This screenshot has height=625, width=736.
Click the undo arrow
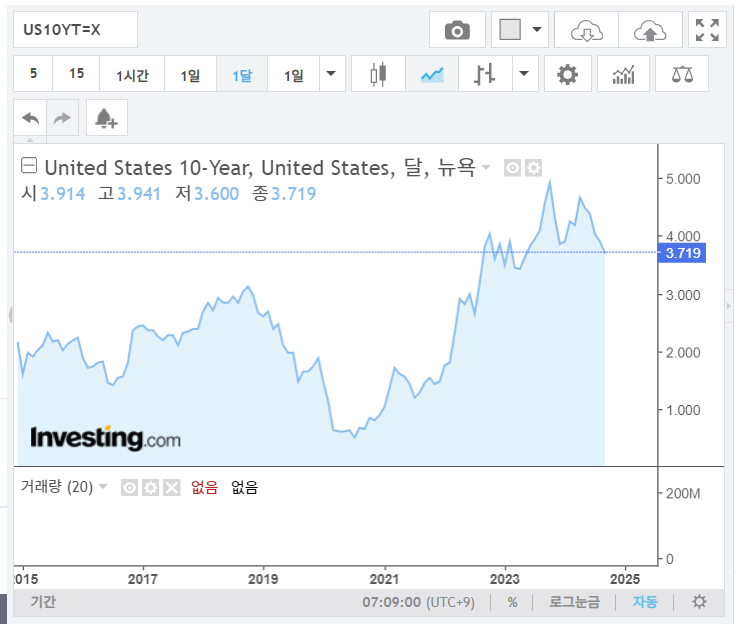click(x=31, y=118)
